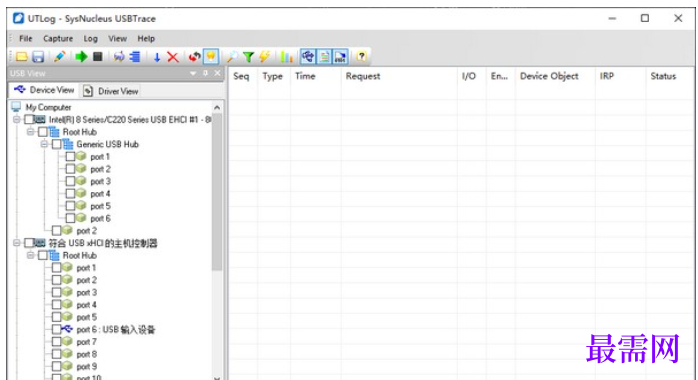Viewport: 698px width, 380px height.
Task: Open search with the magnifier icon
Action: 232,57
